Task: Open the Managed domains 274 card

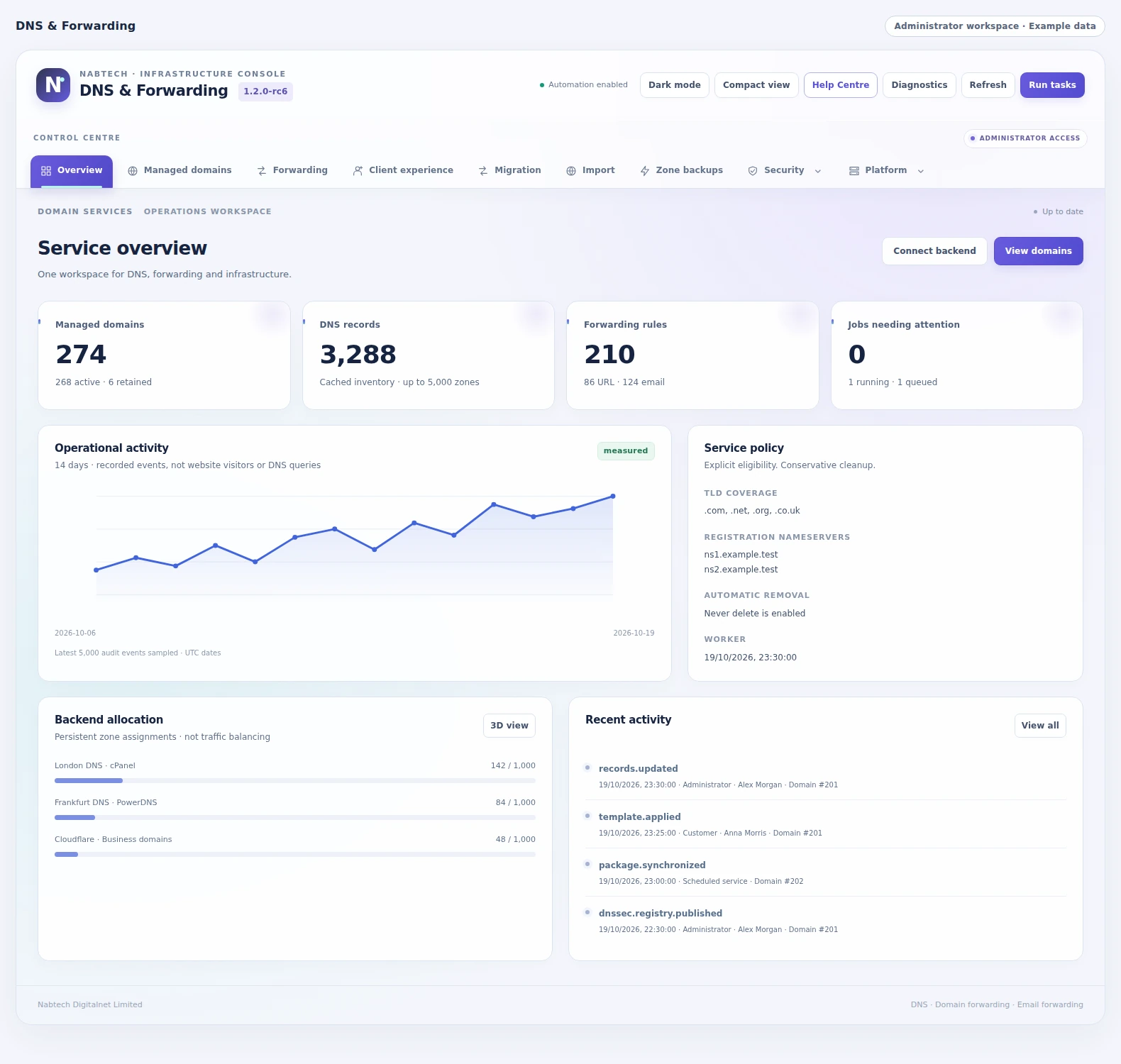Action: pos(164,355)
